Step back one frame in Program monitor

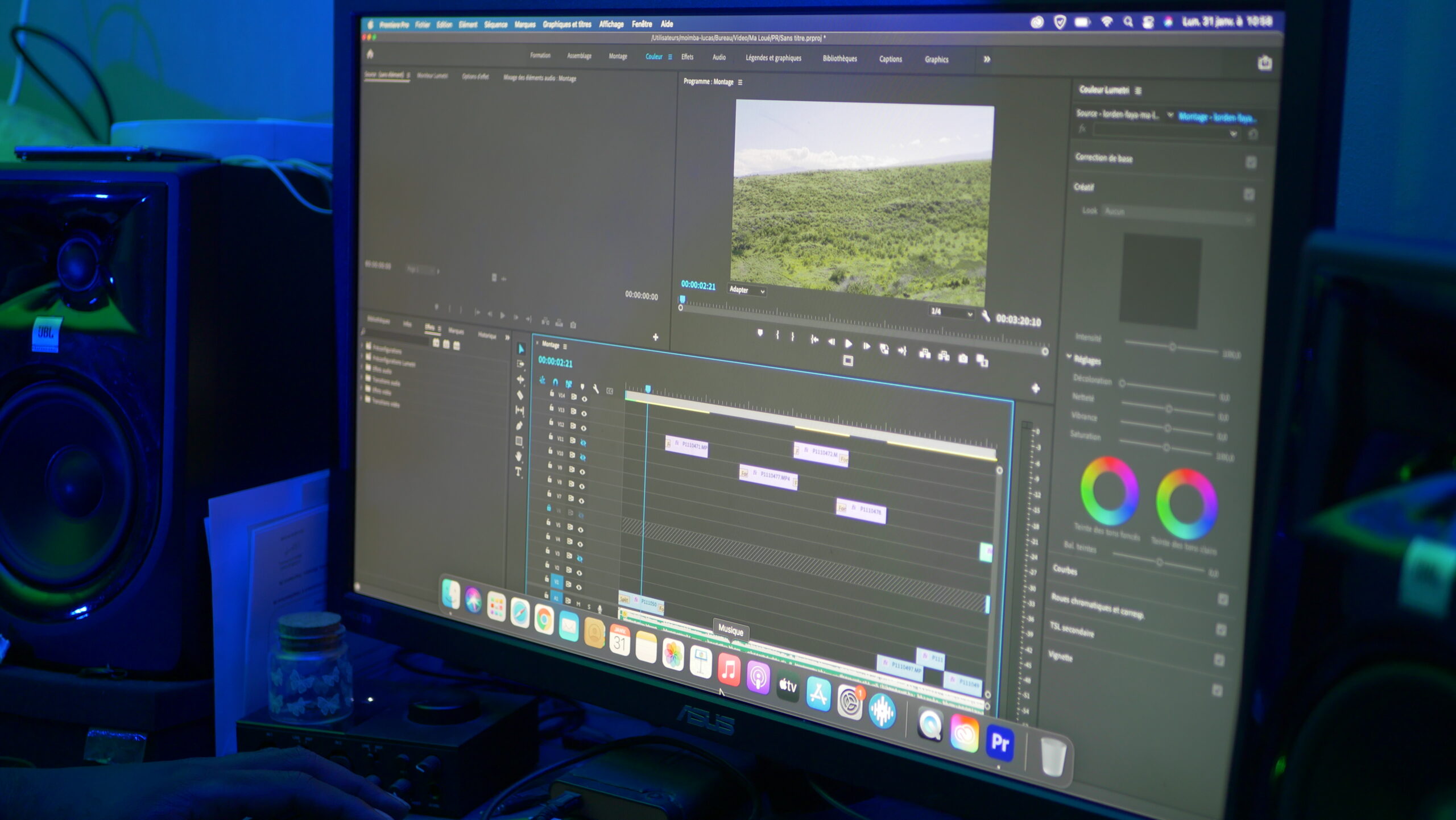click(831, 341)
